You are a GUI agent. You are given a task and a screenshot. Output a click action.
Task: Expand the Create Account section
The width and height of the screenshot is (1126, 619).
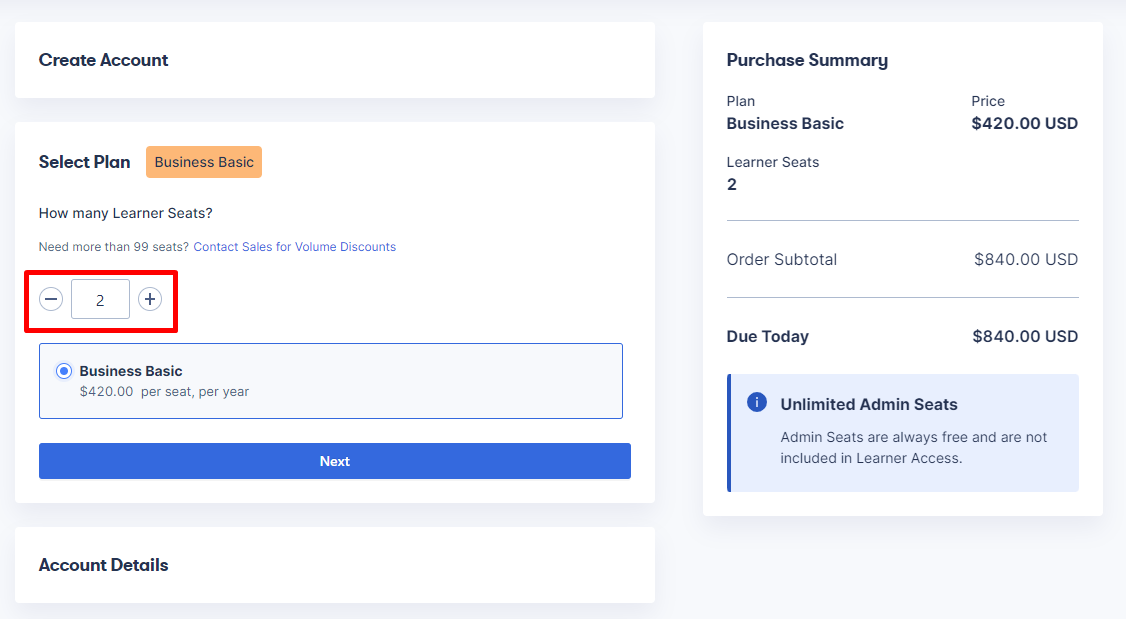[335, 60]
